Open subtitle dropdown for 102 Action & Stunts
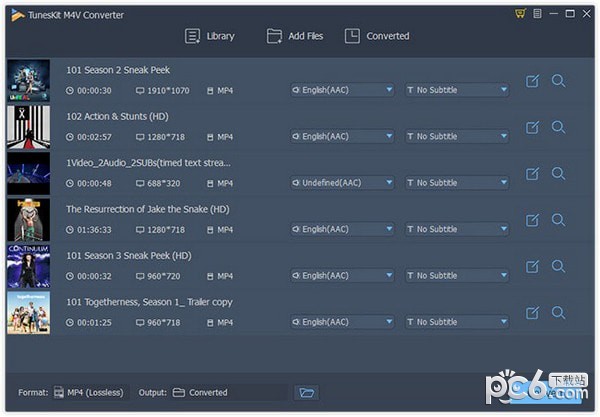This screenshot has width=600, height=417. point(457,136)
